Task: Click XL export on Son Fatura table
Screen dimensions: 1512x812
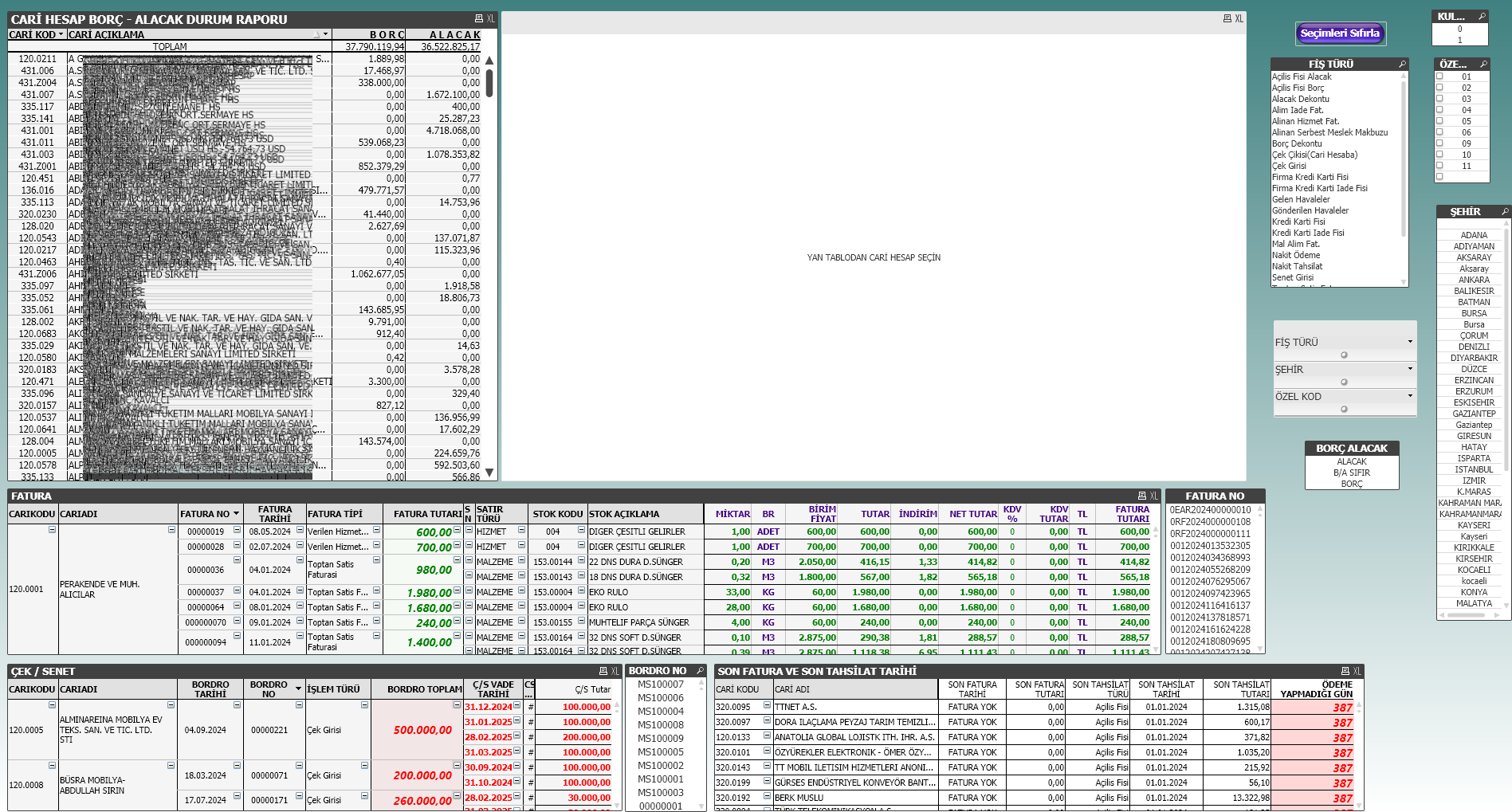Action: click(x=1357, y=671)
